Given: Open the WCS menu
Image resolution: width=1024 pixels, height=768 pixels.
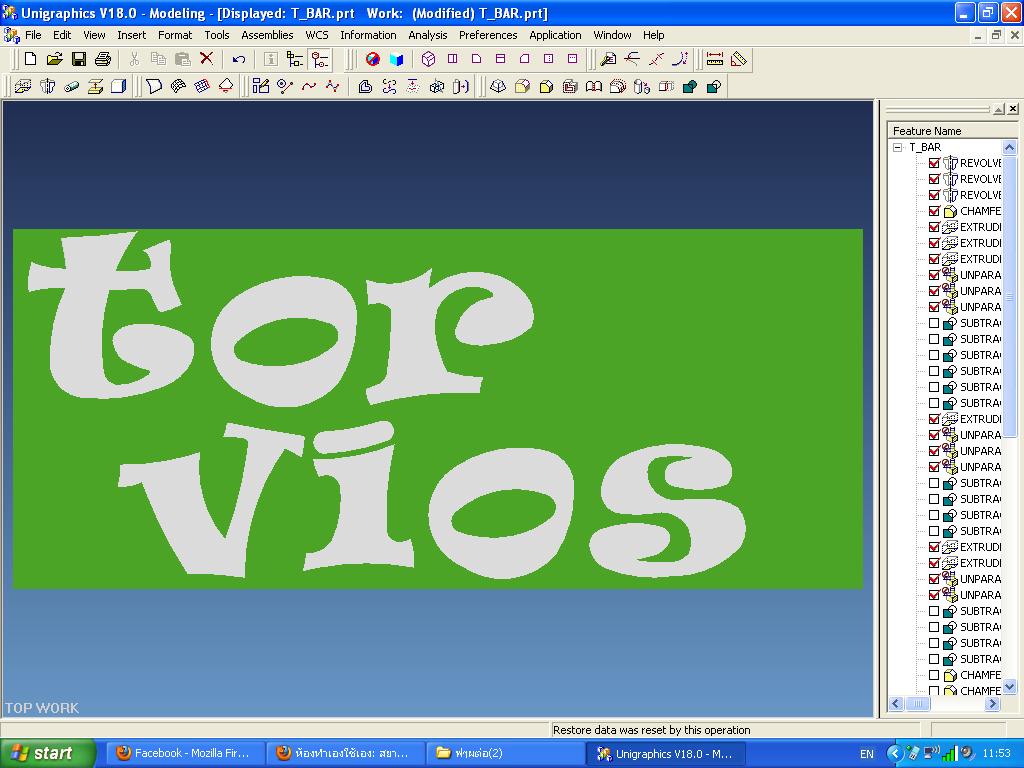Looking at the screenshot, I should point(317,35).
